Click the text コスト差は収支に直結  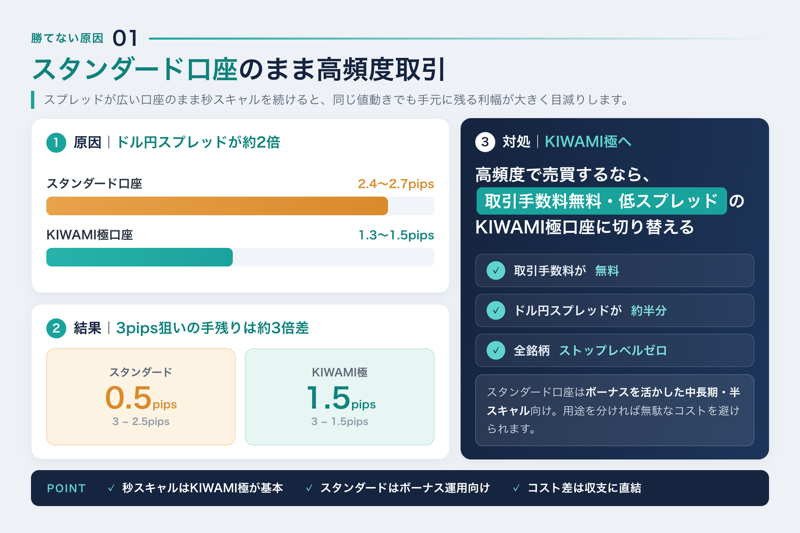pos(584,488)
